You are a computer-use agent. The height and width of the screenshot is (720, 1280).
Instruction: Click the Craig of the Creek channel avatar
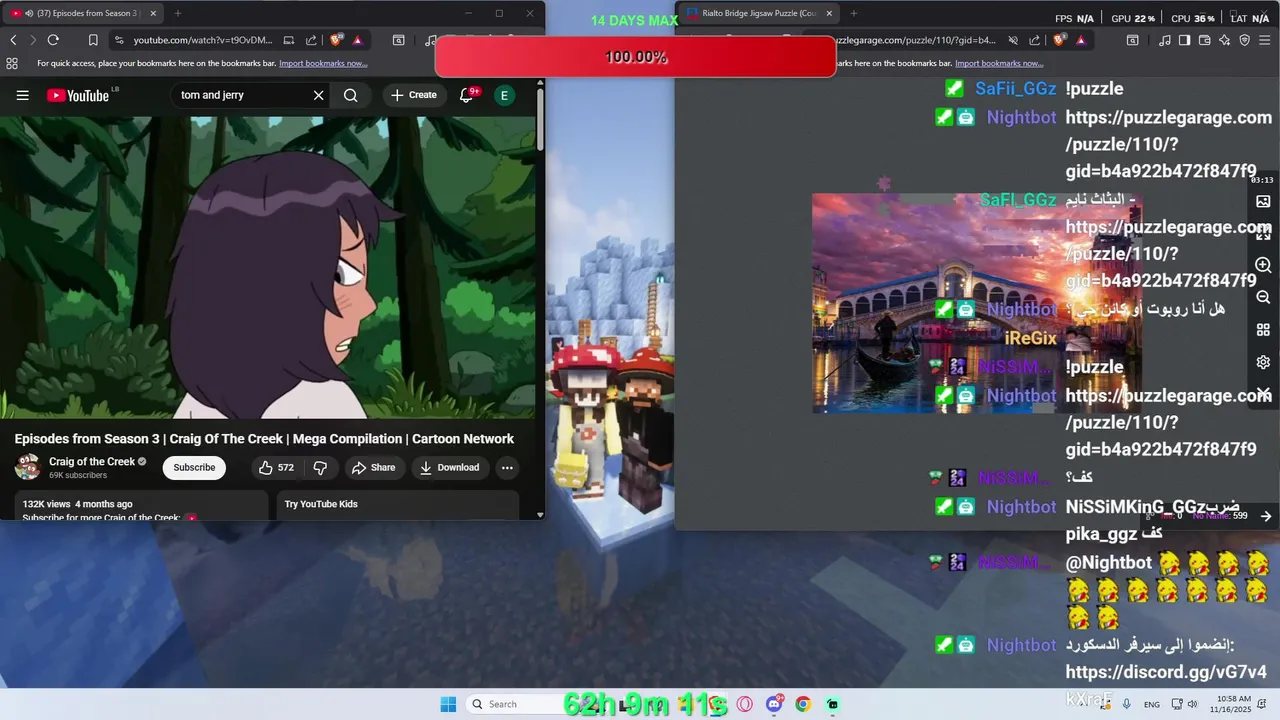click(28, 467)
